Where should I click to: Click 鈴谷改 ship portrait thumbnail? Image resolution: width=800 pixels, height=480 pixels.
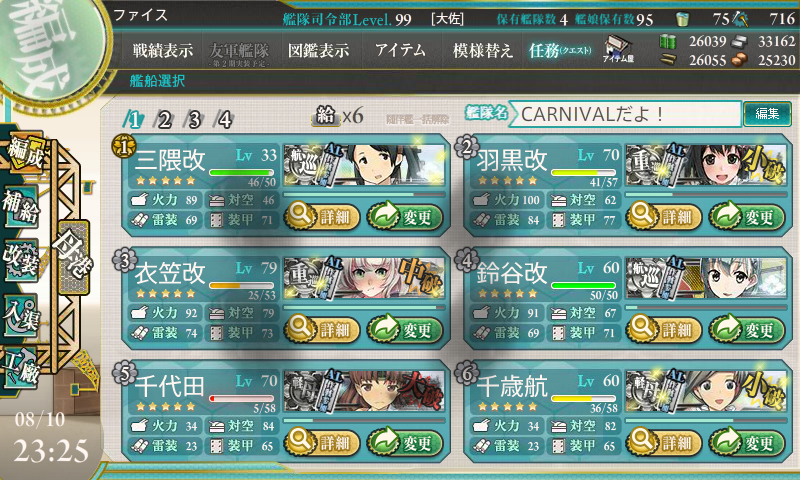pos(706,278)
